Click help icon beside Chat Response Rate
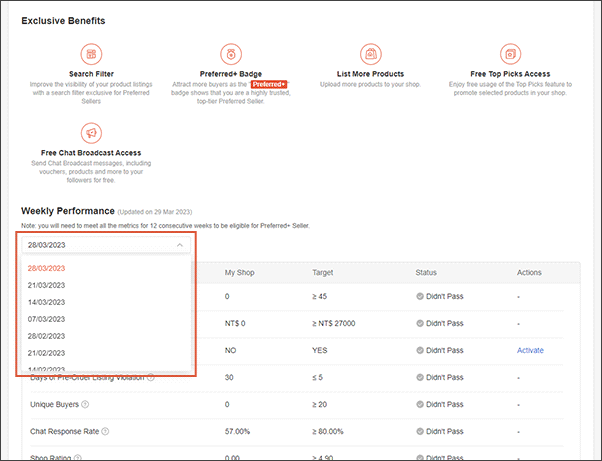Viewport: 602px width, 461px height. (106, 431)
